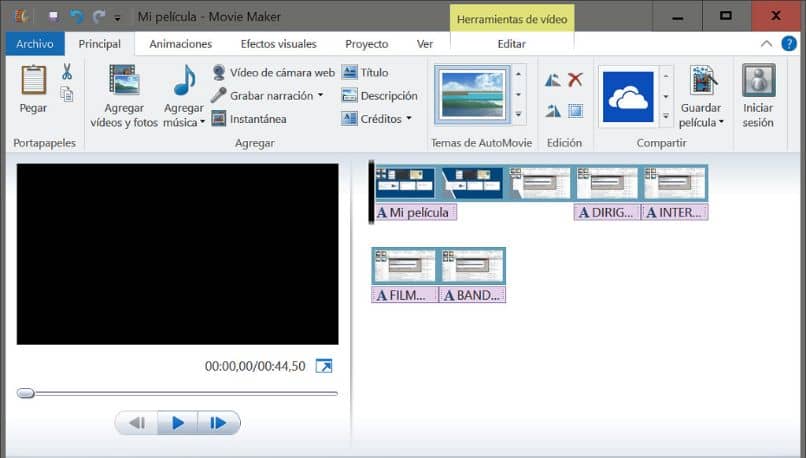The image size is (806, 458).
Task: Click the select all icon in Edición
Action: coord(576,111)
